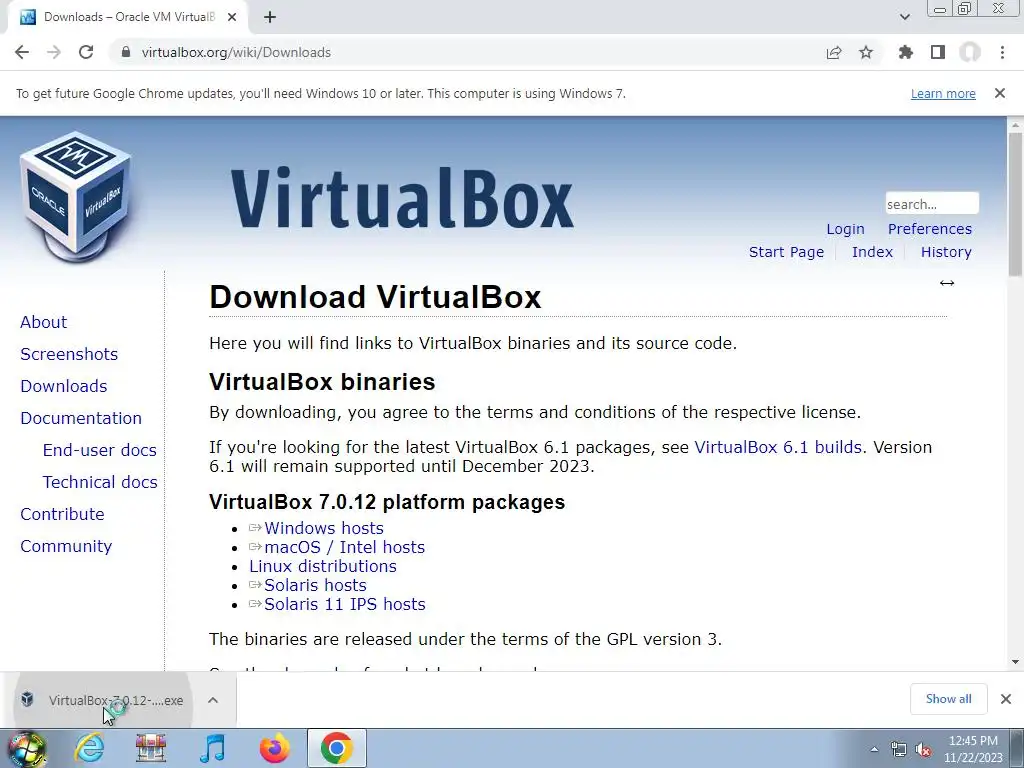1024x768 pixels.
Task: Open Downloads in the sidebar
Action: click(64, 386)
